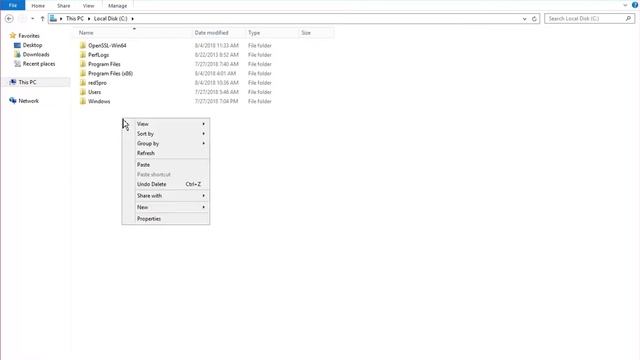Click This PC in the address breadcrumb
This screenshot has height=360, width=640.
pos(75,18)
